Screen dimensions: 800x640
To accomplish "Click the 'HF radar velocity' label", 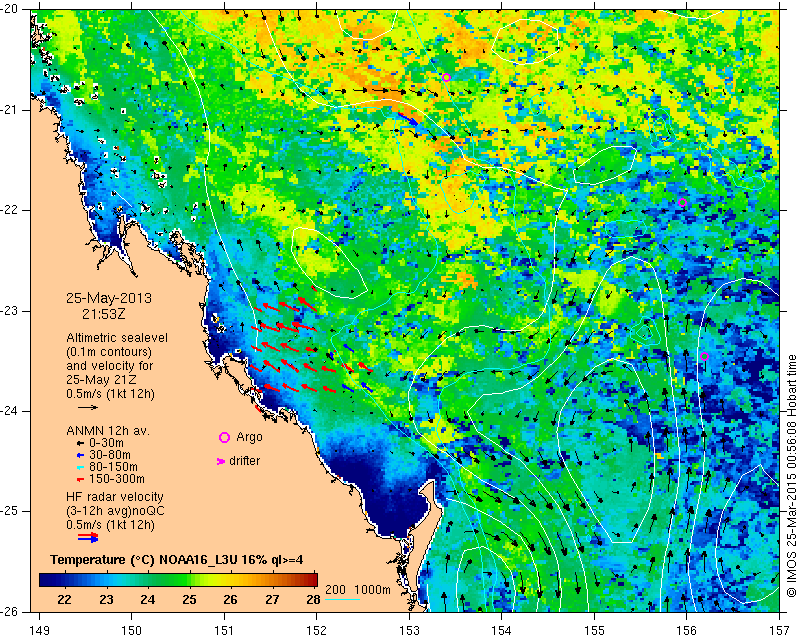I will [115, 497].
